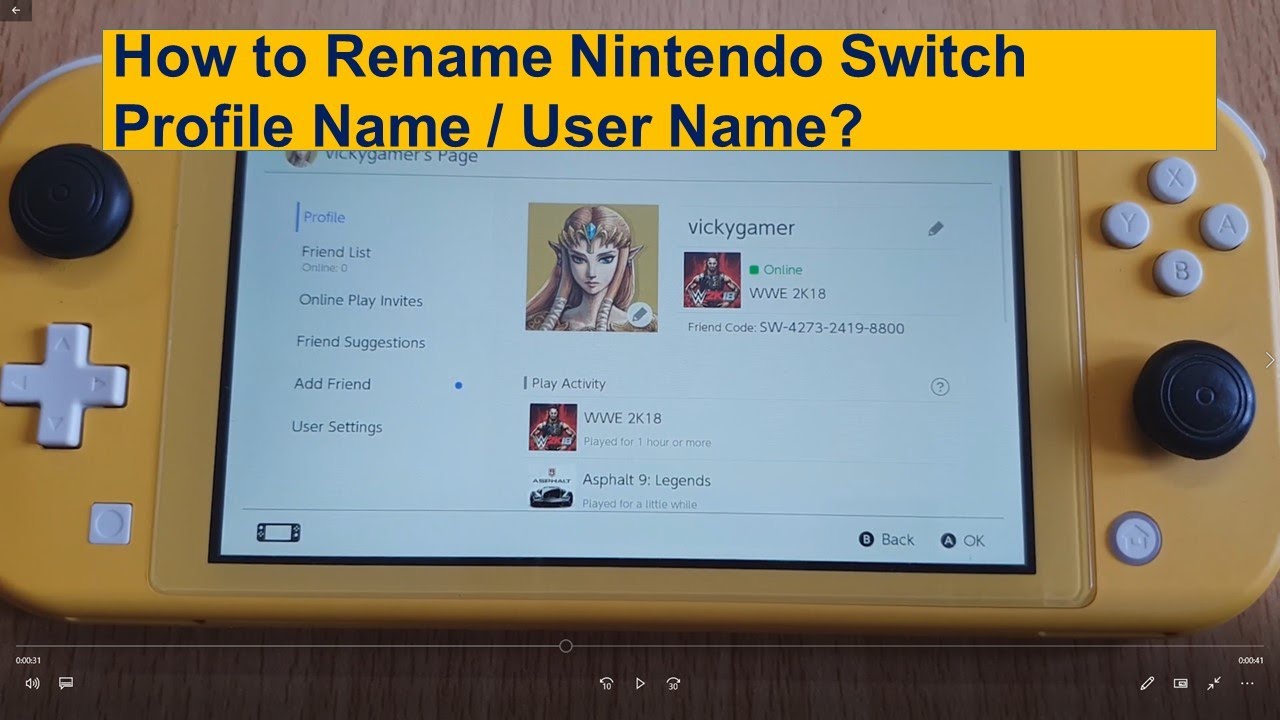Click the Home button below the right stick

tap(1136, 537)
